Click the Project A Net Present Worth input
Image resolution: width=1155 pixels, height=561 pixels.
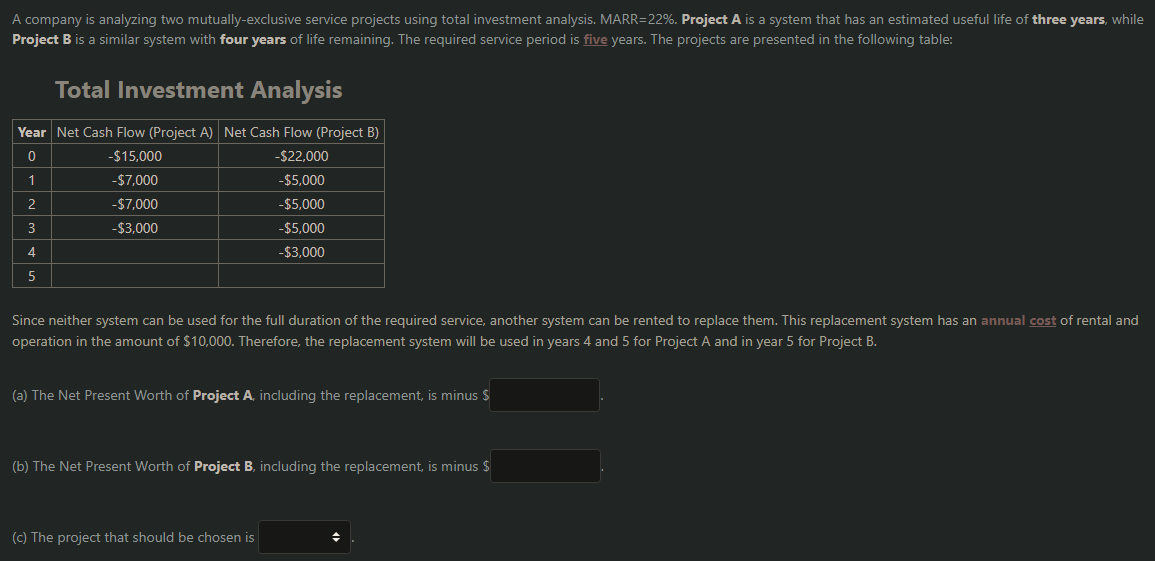click(x=544, y=395)
